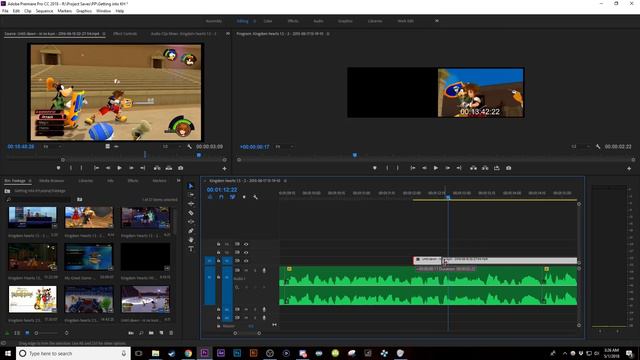Toggle lock on Audio 1 track

click(x=218, y=278)
